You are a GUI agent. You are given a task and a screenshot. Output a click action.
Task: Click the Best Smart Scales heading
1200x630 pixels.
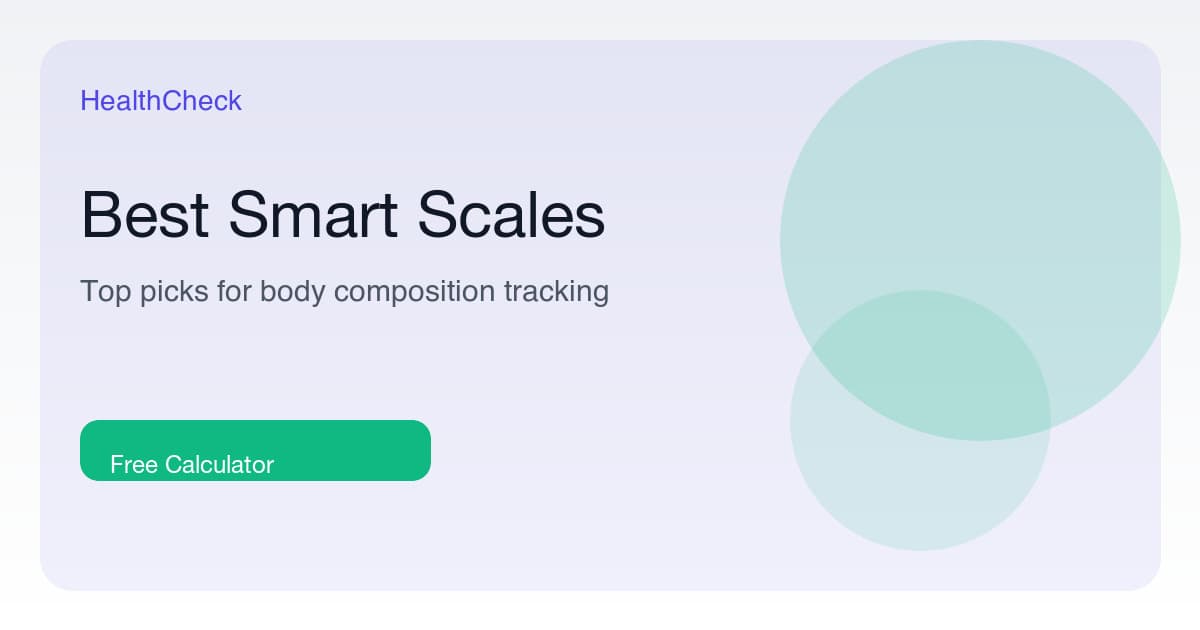(x=342, y=214)
